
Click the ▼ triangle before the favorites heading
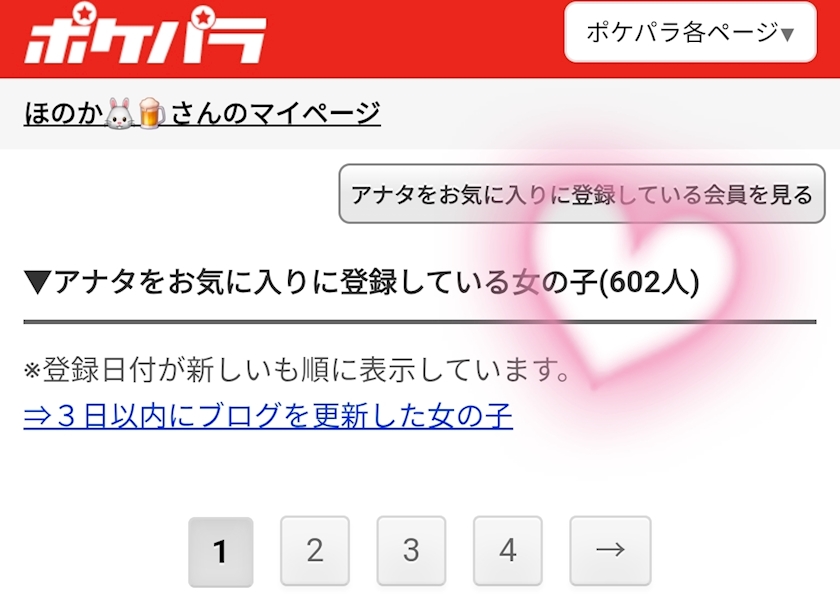click(x=38, y=282)
